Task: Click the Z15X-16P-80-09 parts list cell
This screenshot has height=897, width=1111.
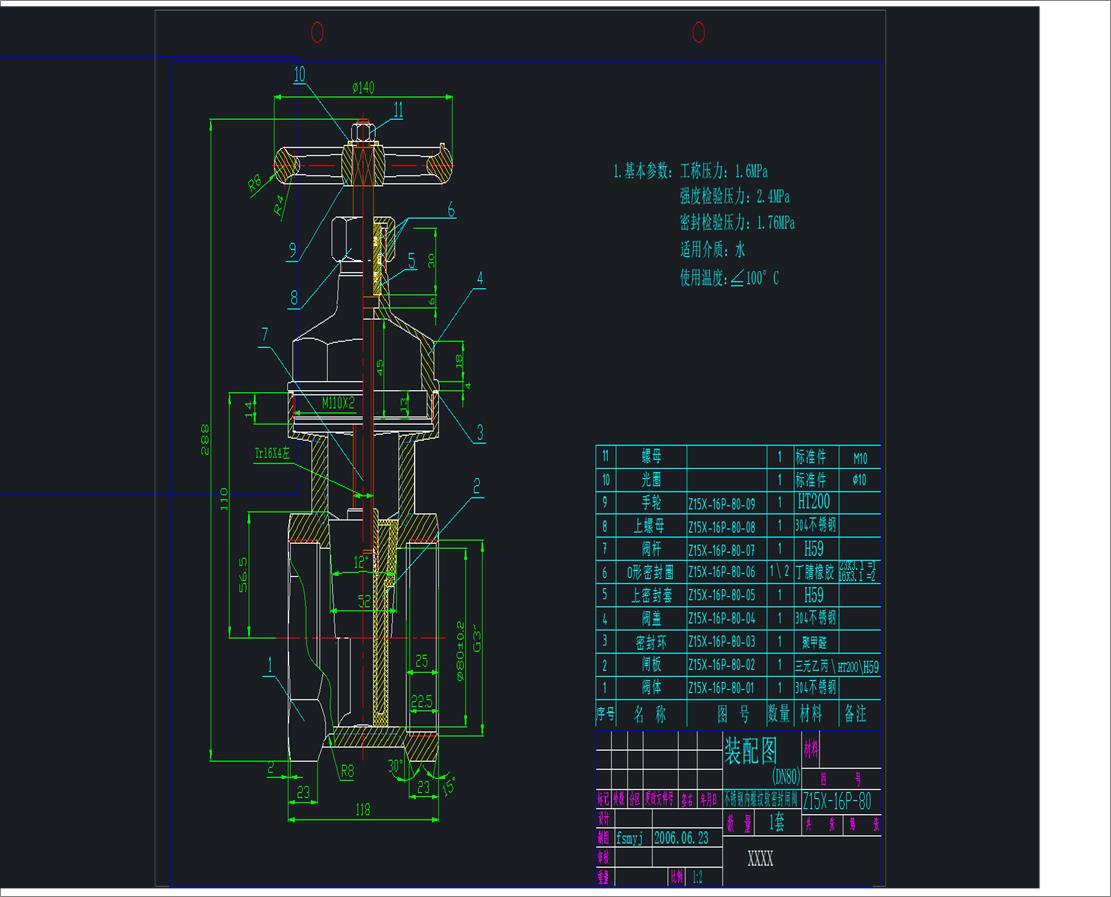Action: tap(721, 503)
